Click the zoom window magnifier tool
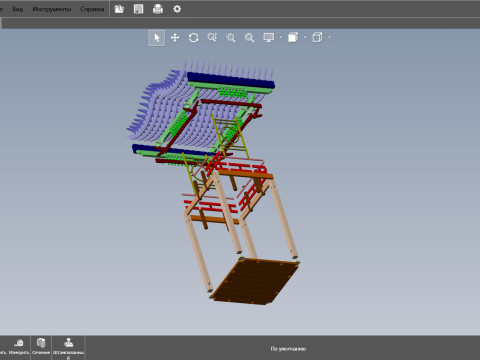The image size is (480, 360). pyautogui.click(x=231, y=38)
